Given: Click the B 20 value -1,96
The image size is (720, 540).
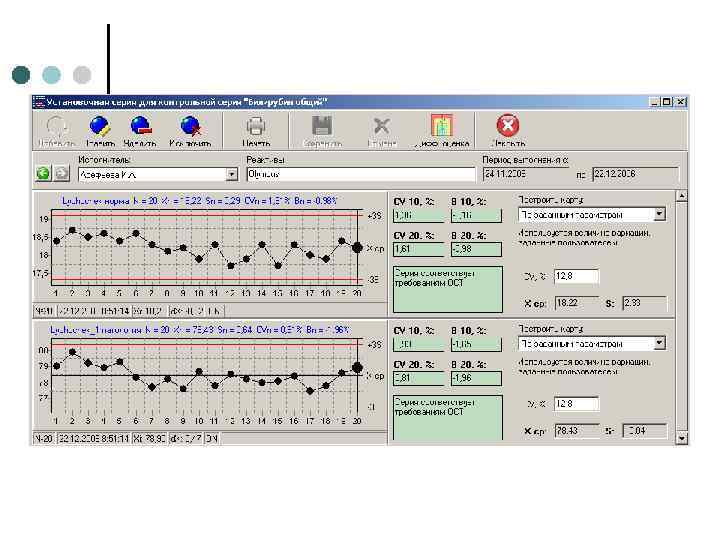Looking at the screenshot, I should pos(476,378).
